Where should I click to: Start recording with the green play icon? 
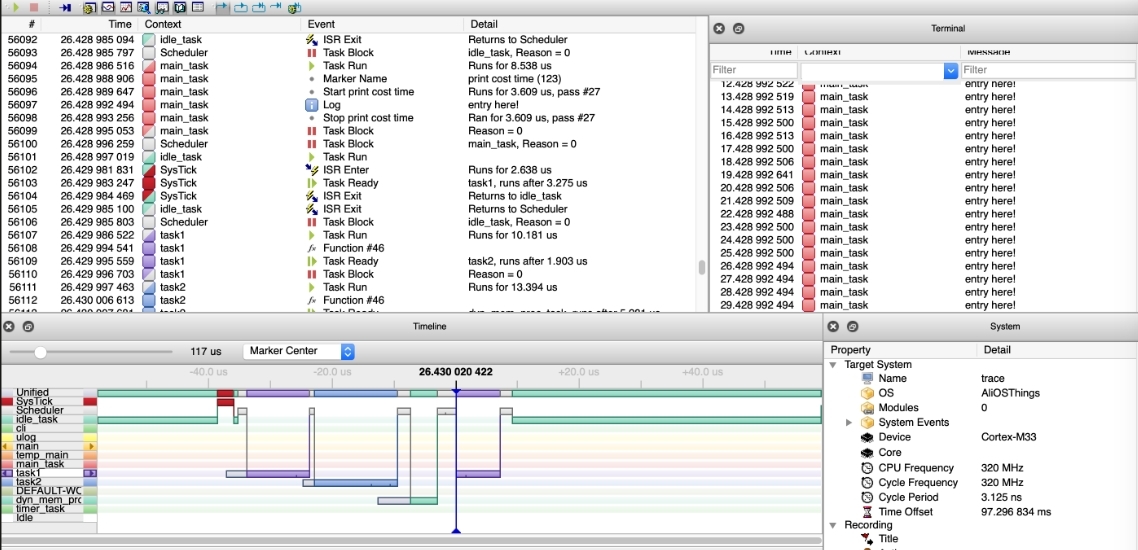(x=16, y=7)
